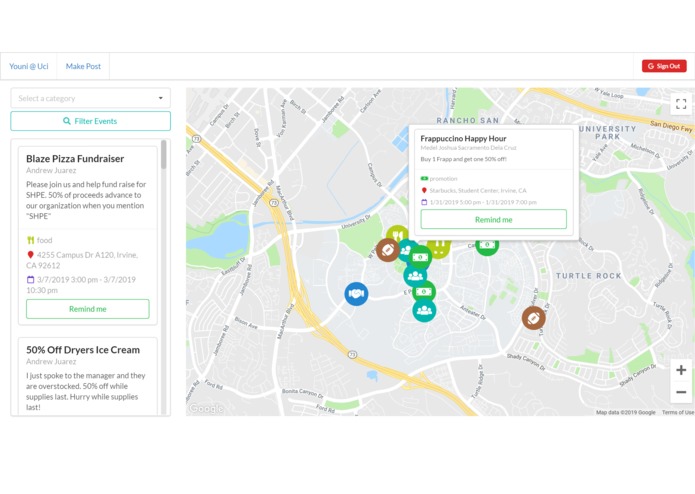
Task: Click the fork food icon in Blaze Pizza card
Action: [30, 240]
